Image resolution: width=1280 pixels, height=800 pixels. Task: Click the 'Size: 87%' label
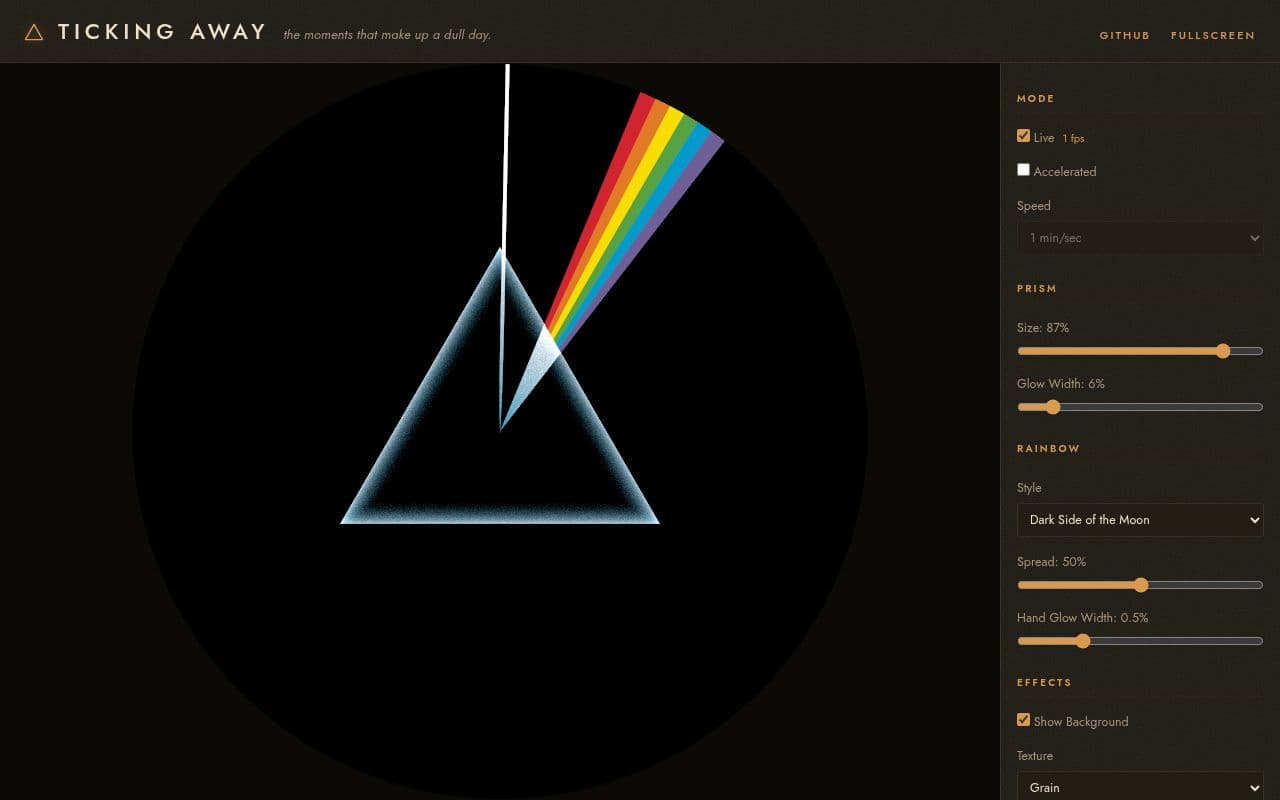(1043, 328)
